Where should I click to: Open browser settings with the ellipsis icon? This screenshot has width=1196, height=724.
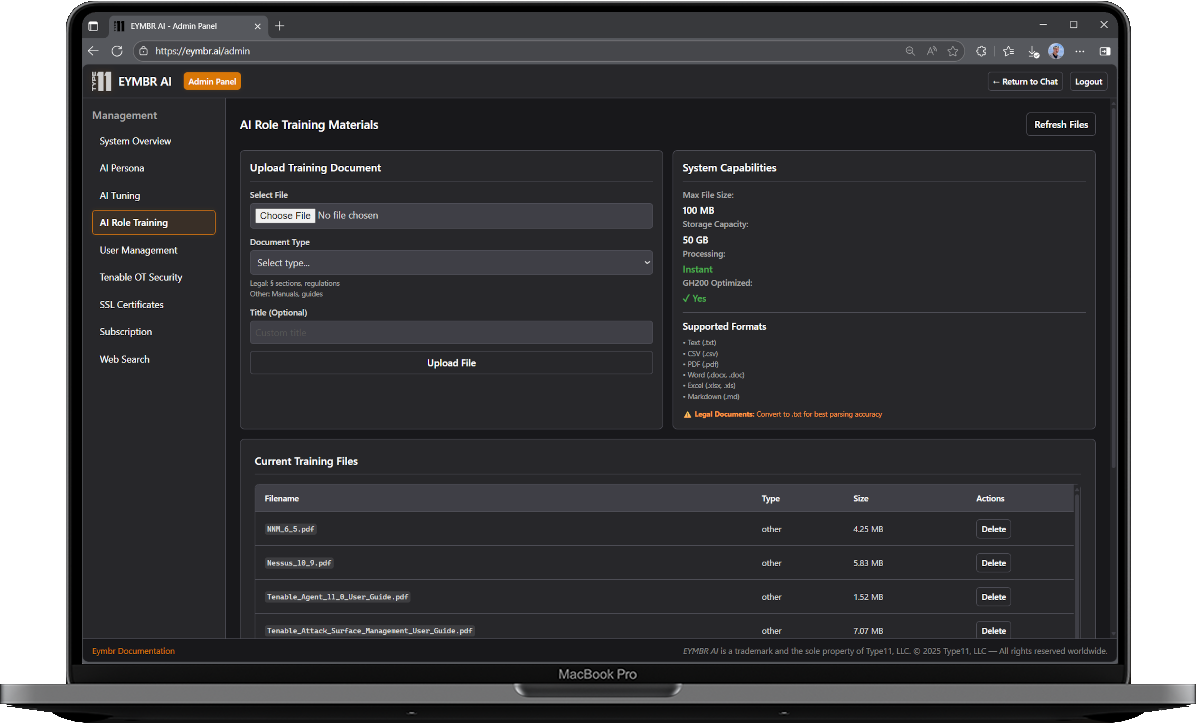coord(1080,51)
